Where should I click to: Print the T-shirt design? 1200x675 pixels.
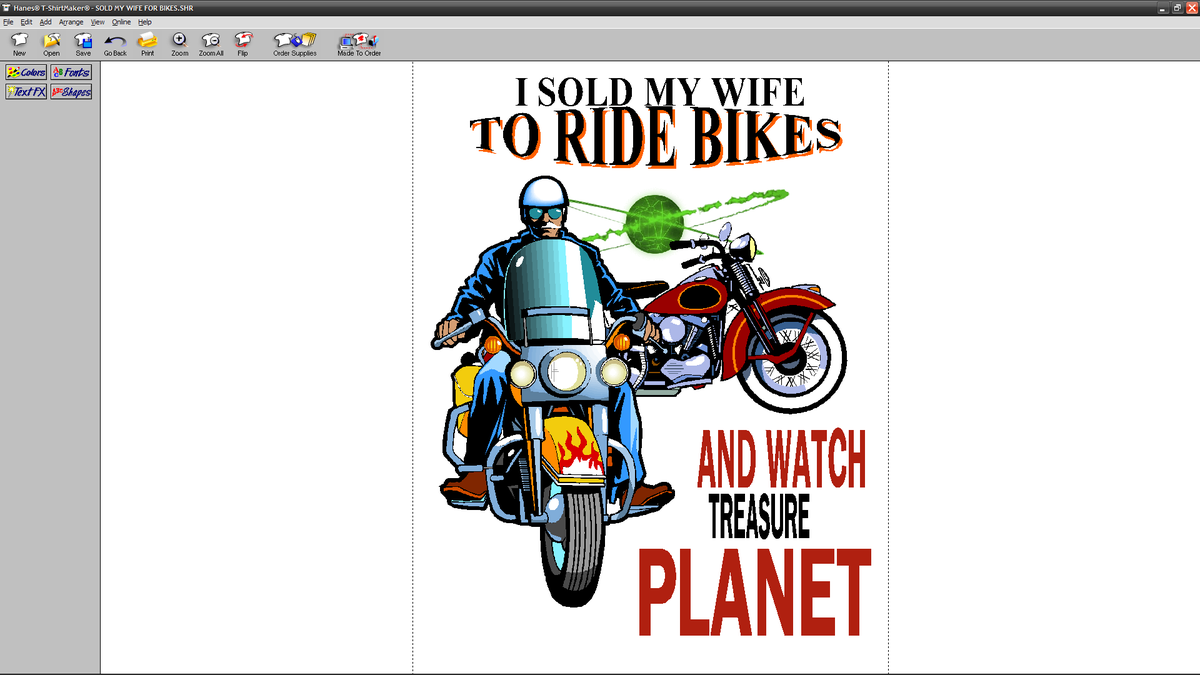pyautogui.click(x=147, y=44)
